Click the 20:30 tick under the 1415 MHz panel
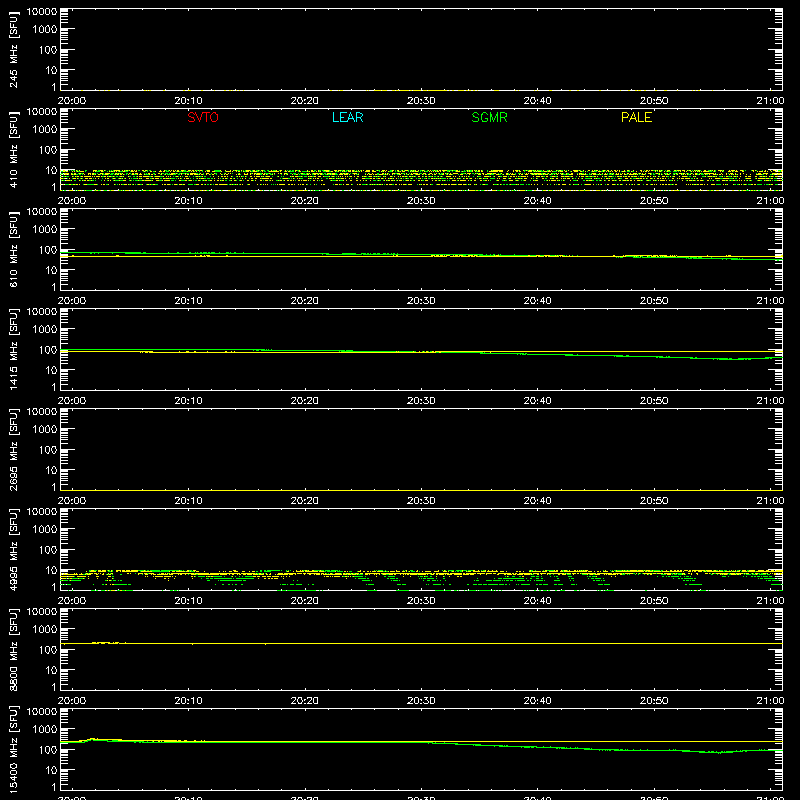Screen dimensions: 800x800 tap(421, 401)
